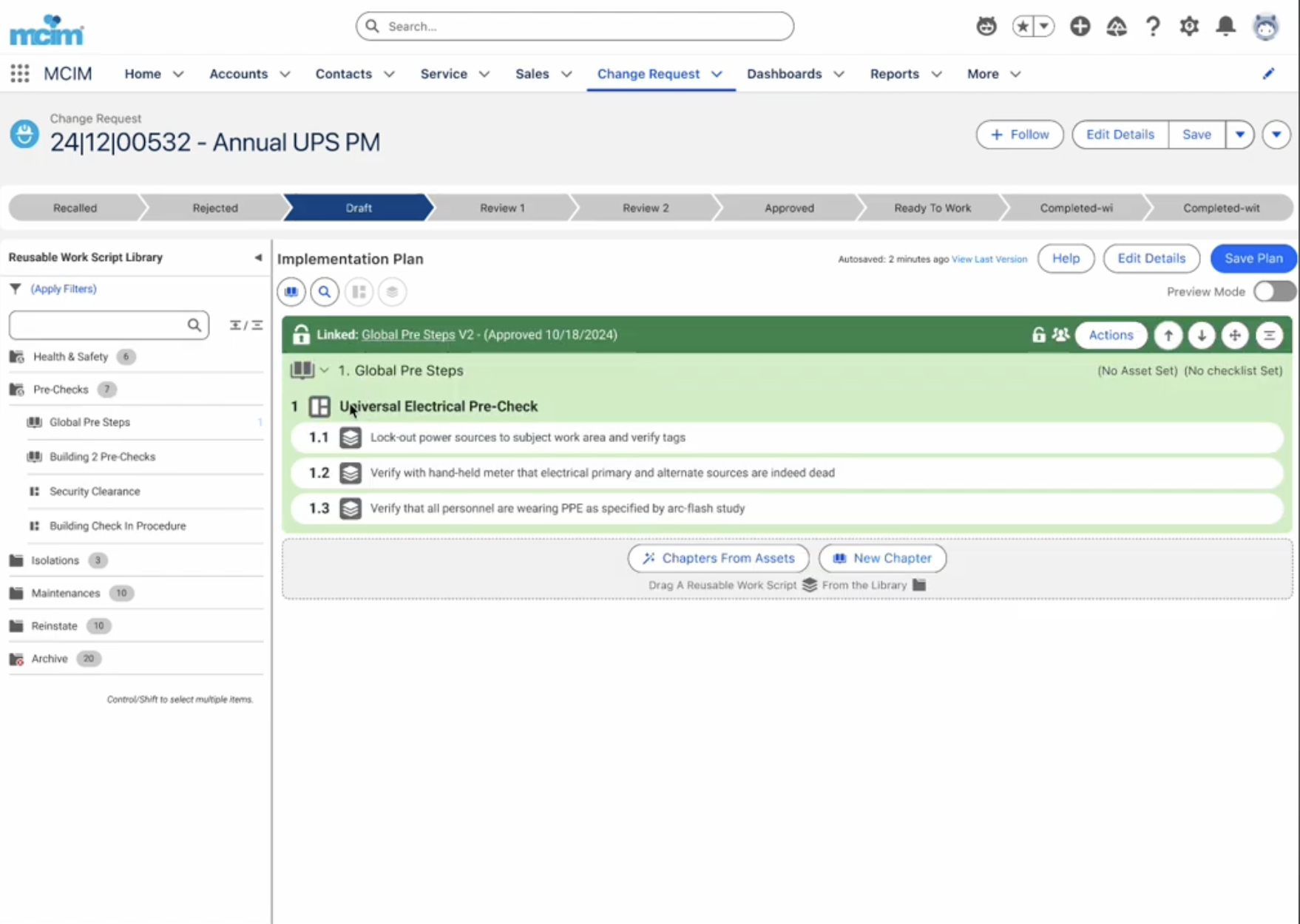Open the Dashboards tab
The height and width of the screenshot is (924, 1300).
click(x=784, y=74)
